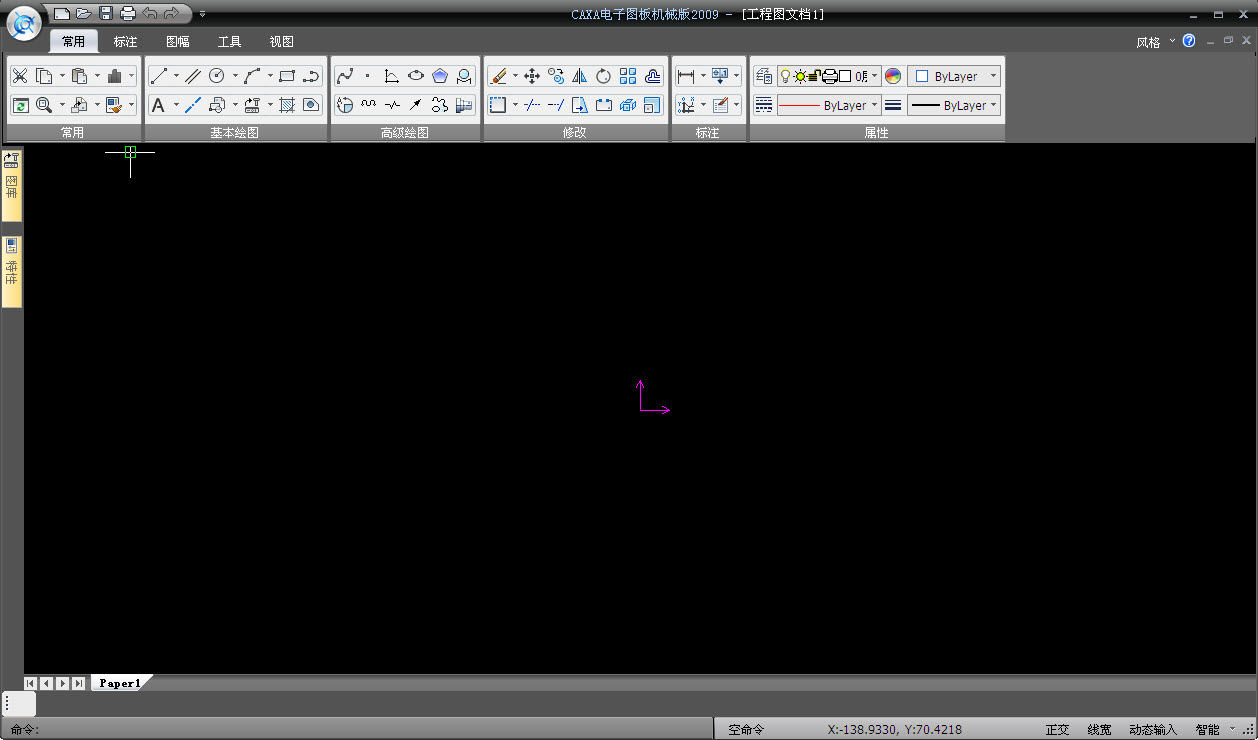Click the mirror tool in 修改 group
Viewport: 1258px width, 740px height.
tap(580, 76)
